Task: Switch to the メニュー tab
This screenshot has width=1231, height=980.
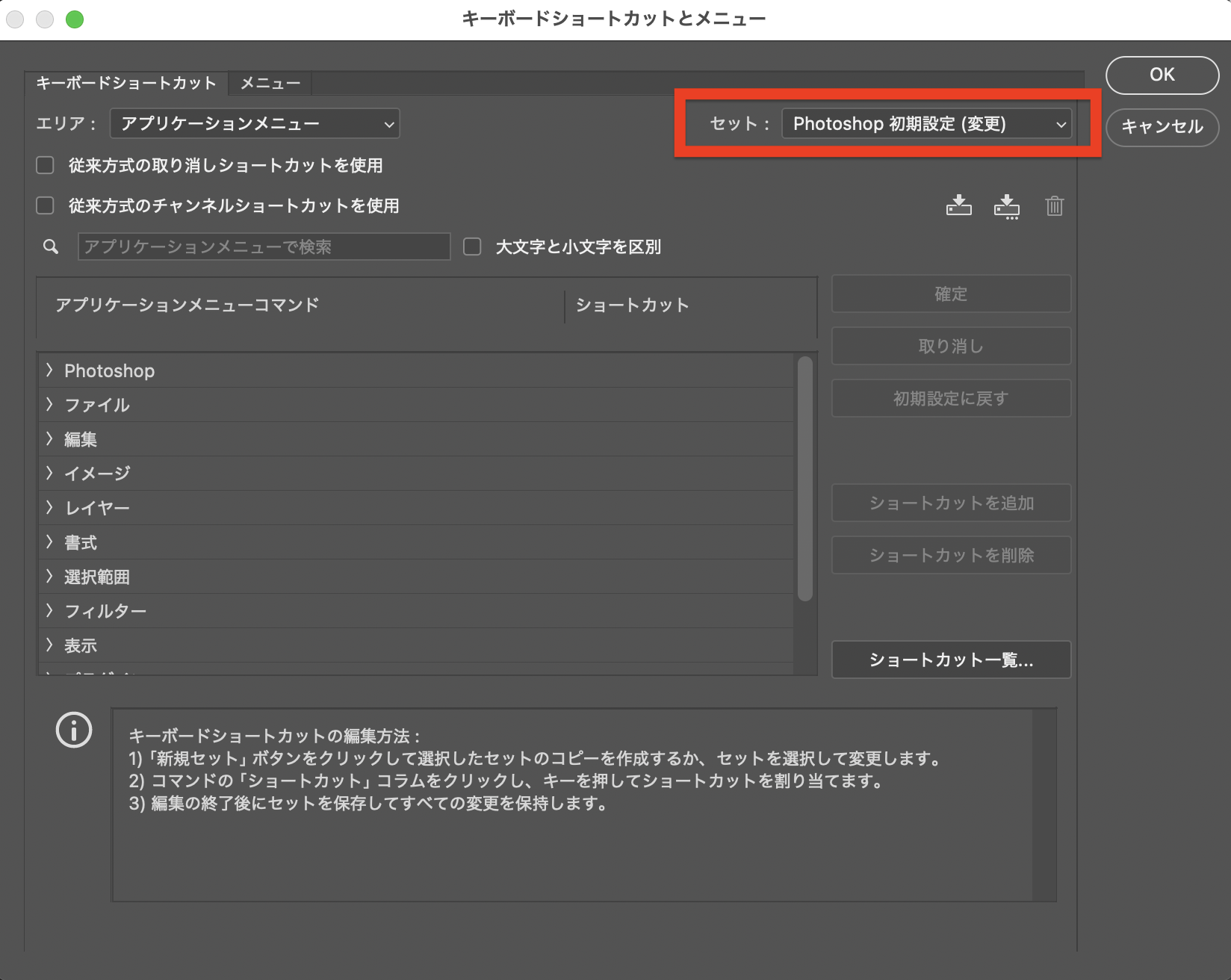Action: [x=269, y=84]
